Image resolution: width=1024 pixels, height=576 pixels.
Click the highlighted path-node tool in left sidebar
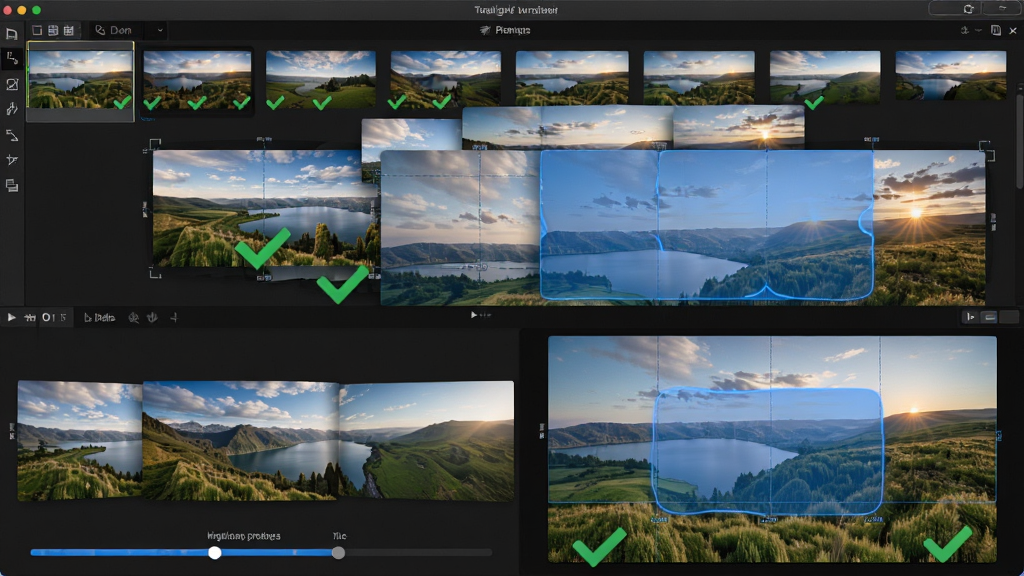(x=12, y=59)
